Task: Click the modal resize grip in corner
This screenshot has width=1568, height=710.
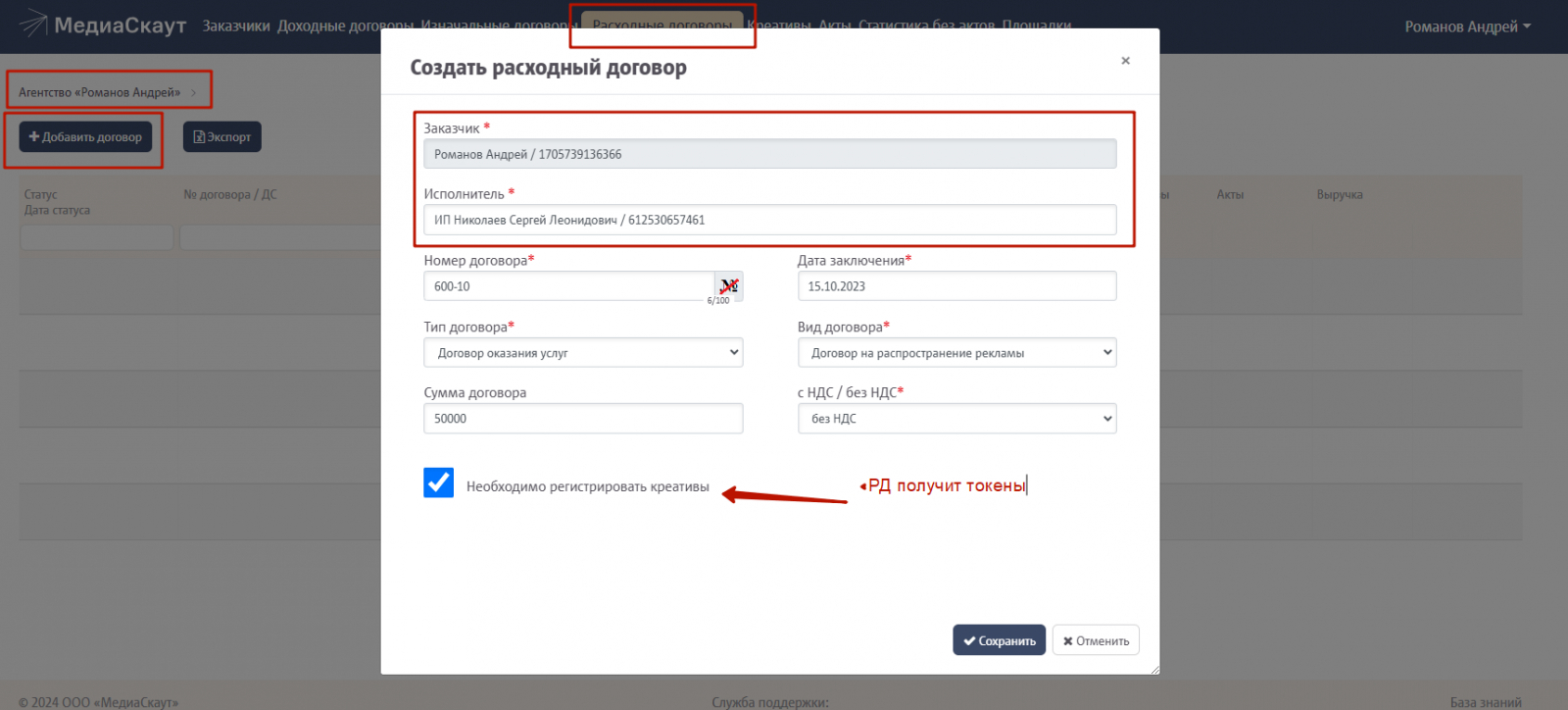Action: pos(1154,670)
